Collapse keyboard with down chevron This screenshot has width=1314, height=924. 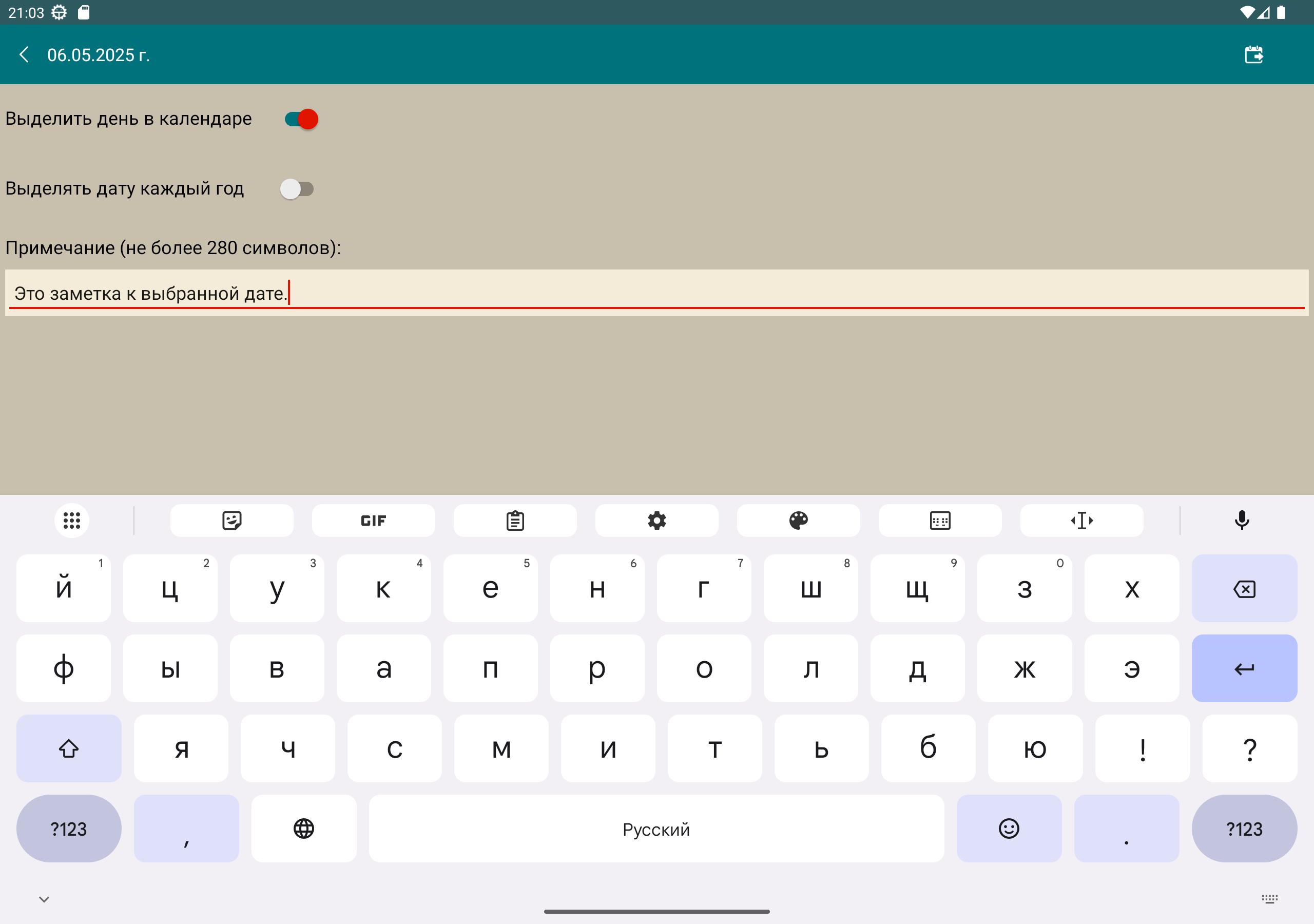[44, 899]
